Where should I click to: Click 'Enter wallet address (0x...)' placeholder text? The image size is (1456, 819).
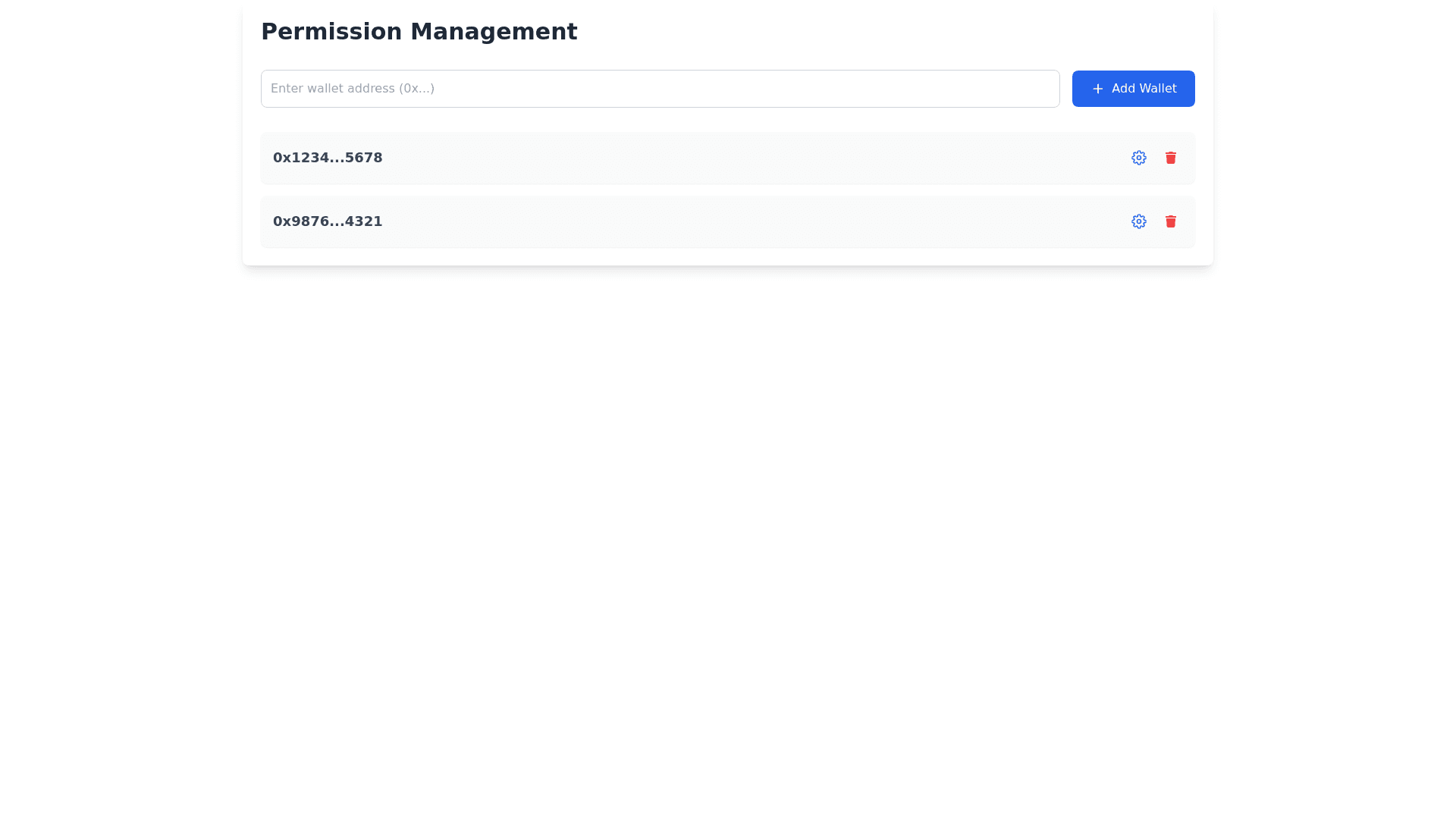coord(353,89)
